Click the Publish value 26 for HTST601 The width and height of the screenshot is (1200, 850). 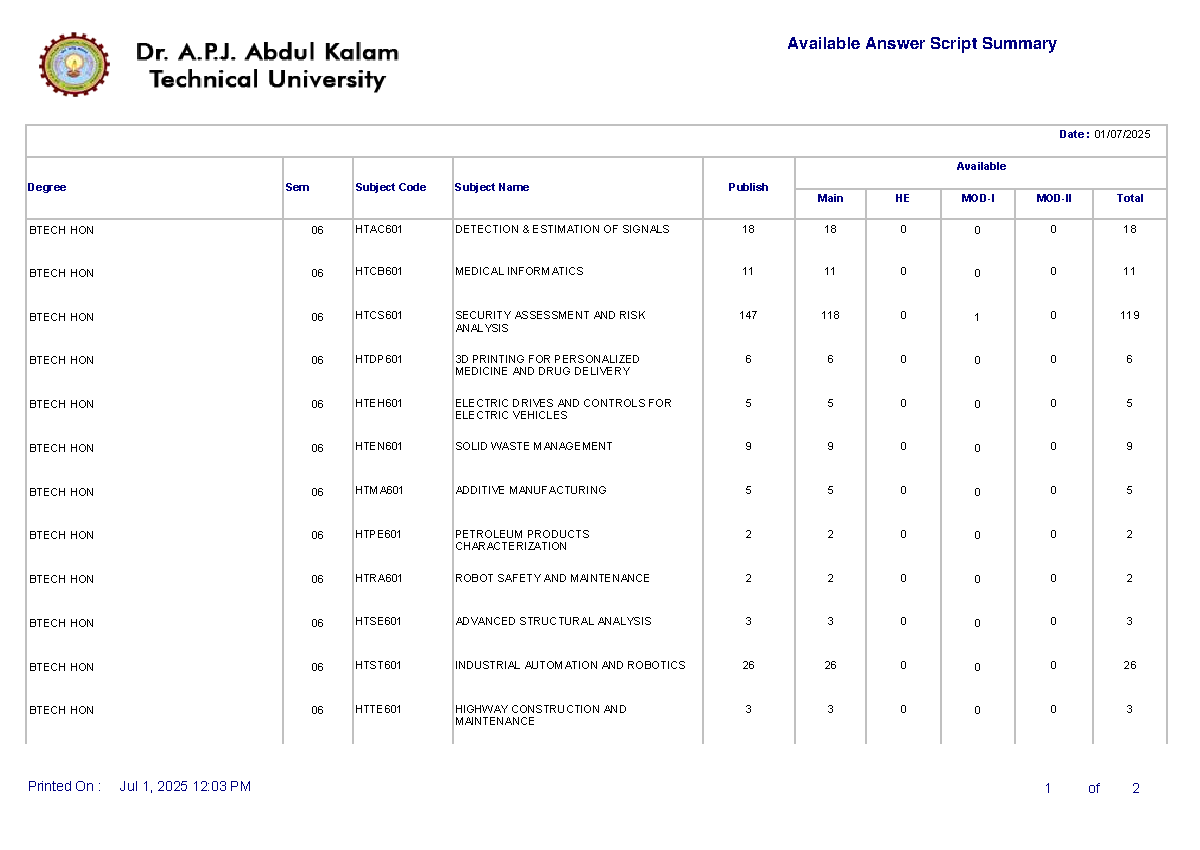pos(748,665)
